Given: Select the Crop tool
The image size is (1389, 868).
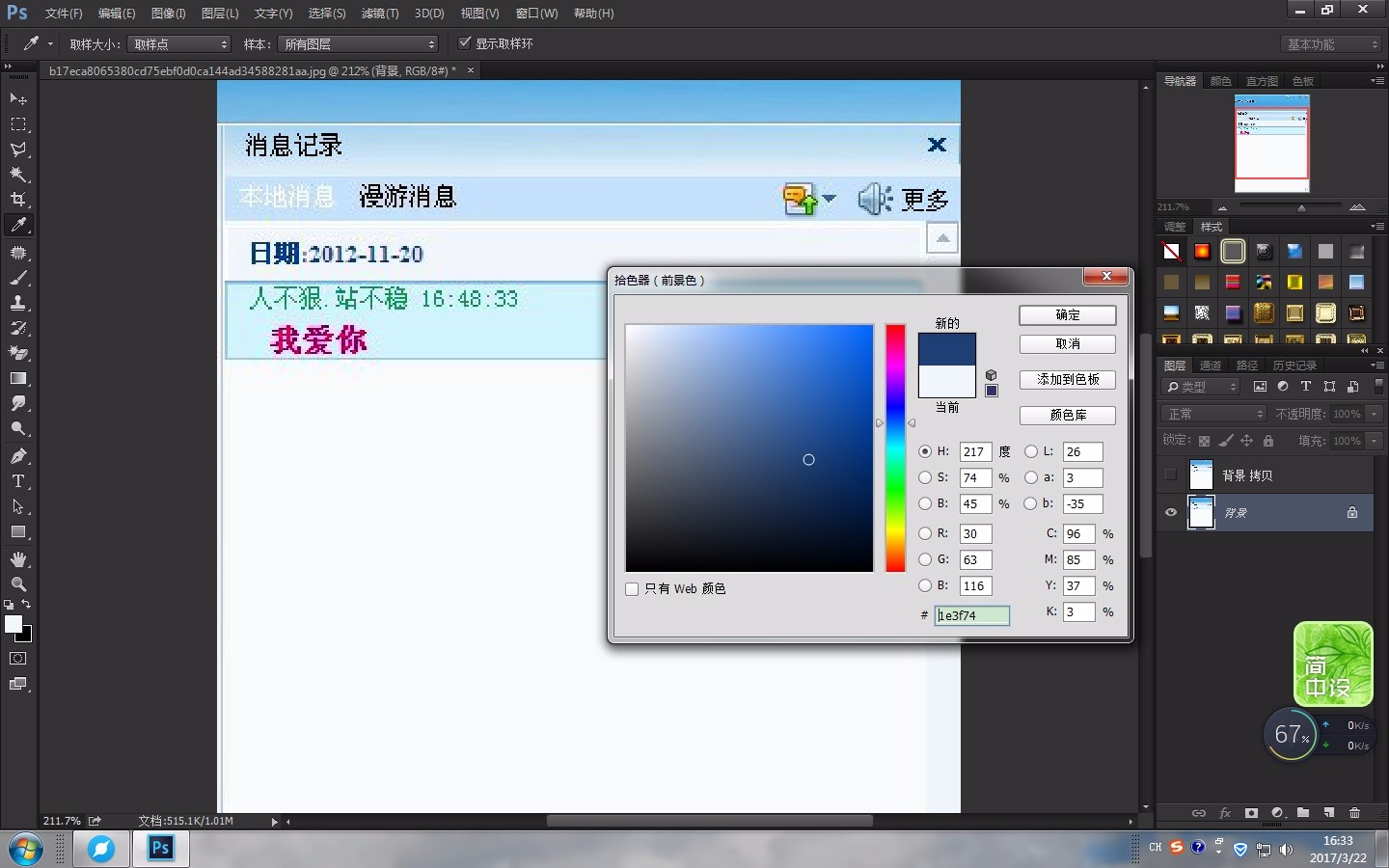Looking at the screenshot, I should (x=18, y=200).
